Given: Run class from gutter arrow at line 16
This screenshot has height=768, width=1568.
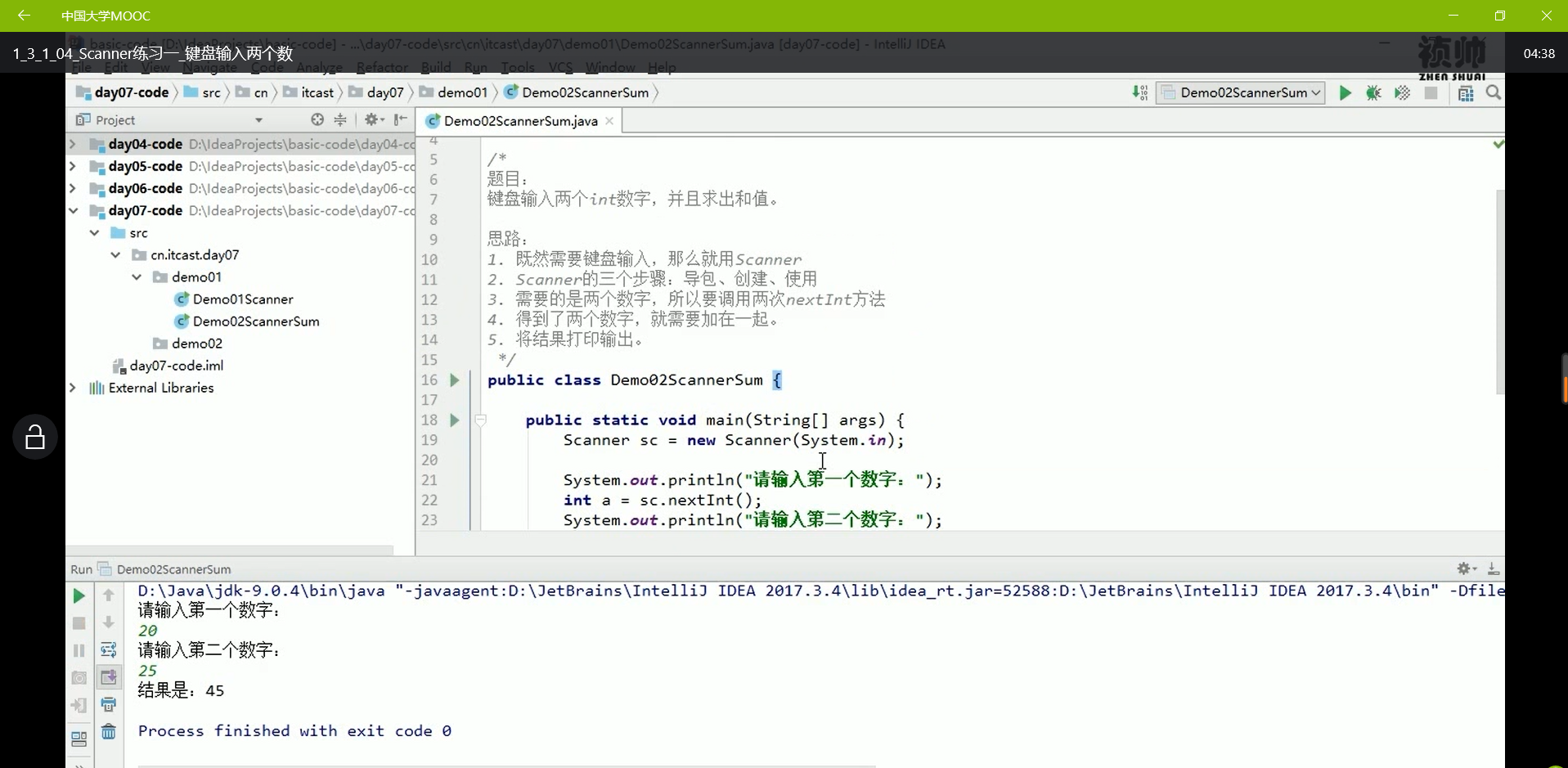Looking at the screenshot, I should coord(455,380).
